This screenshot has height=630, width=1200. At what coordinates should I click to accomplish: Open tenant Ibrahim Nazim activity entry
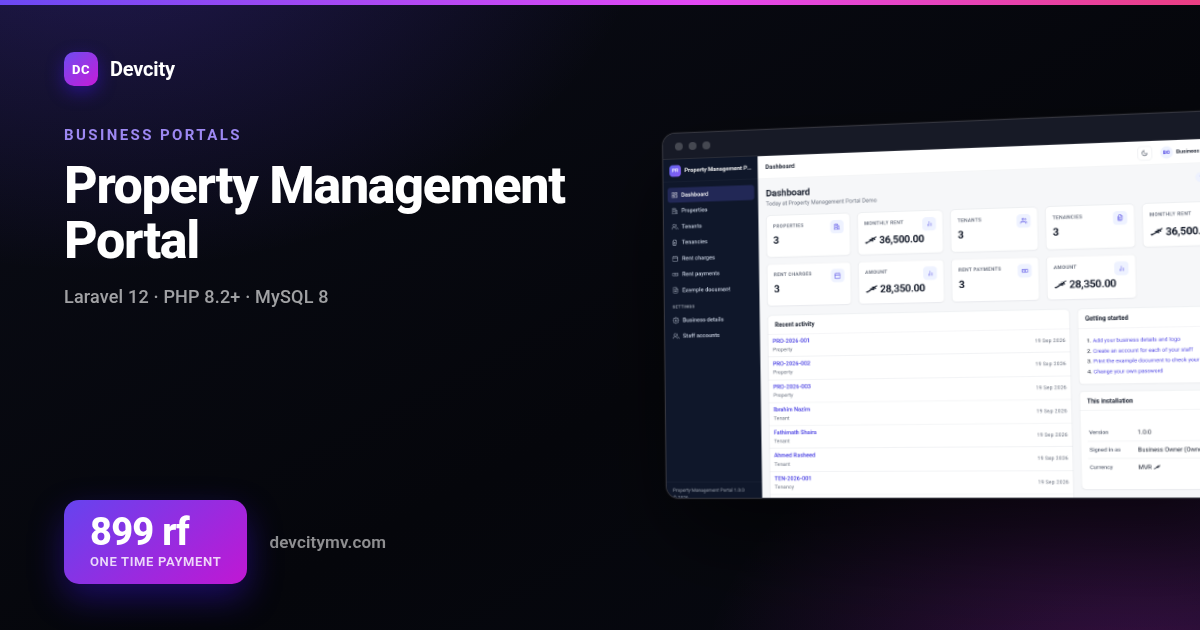point(792,409)
